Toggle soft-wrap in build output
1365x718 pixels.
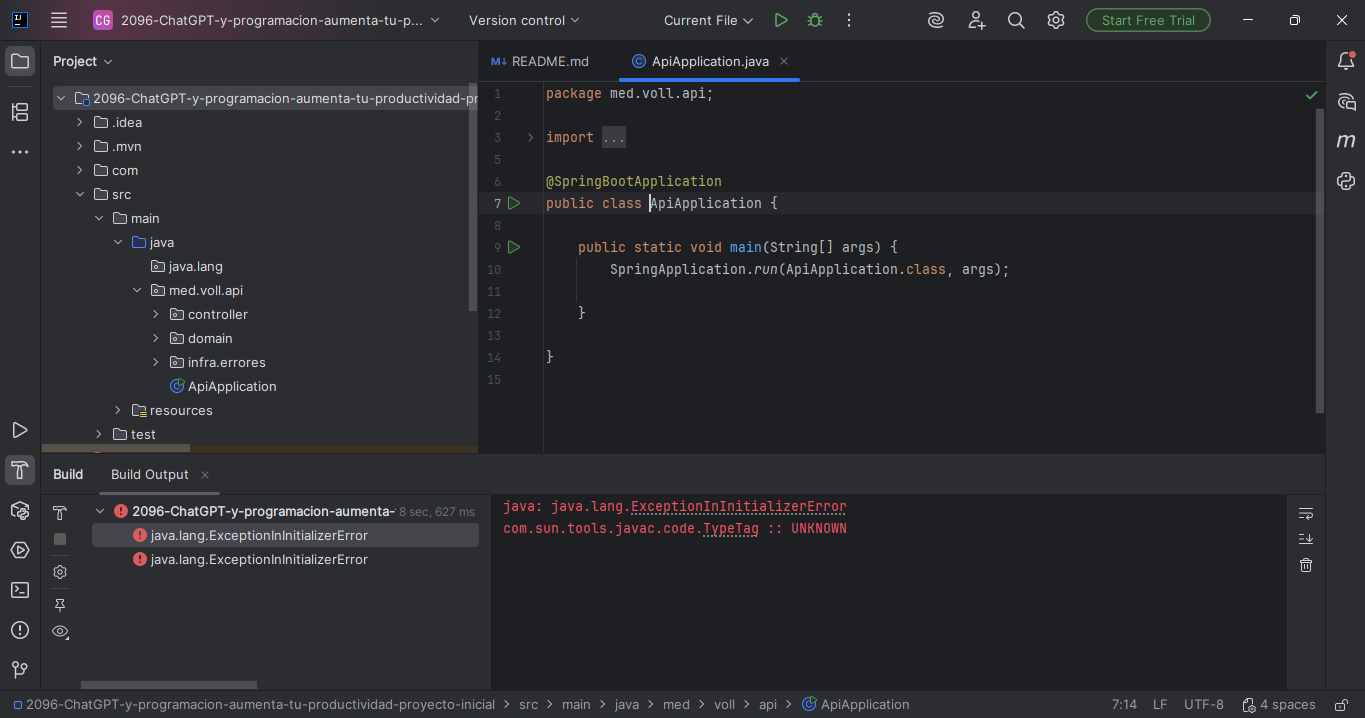(x=1306, y=513)
